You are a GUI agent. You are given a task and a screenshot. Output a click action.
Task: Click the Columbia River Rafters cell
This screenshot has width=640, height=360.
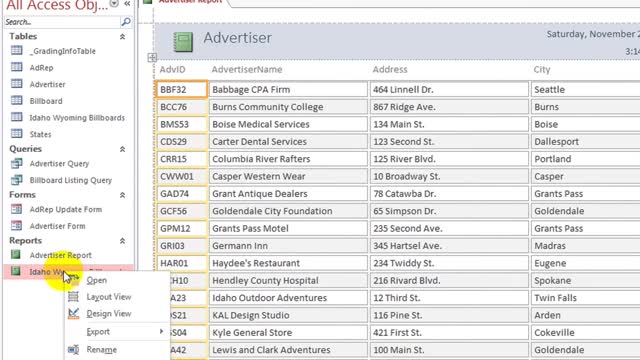pyautogui.click(x=288, y=159)
